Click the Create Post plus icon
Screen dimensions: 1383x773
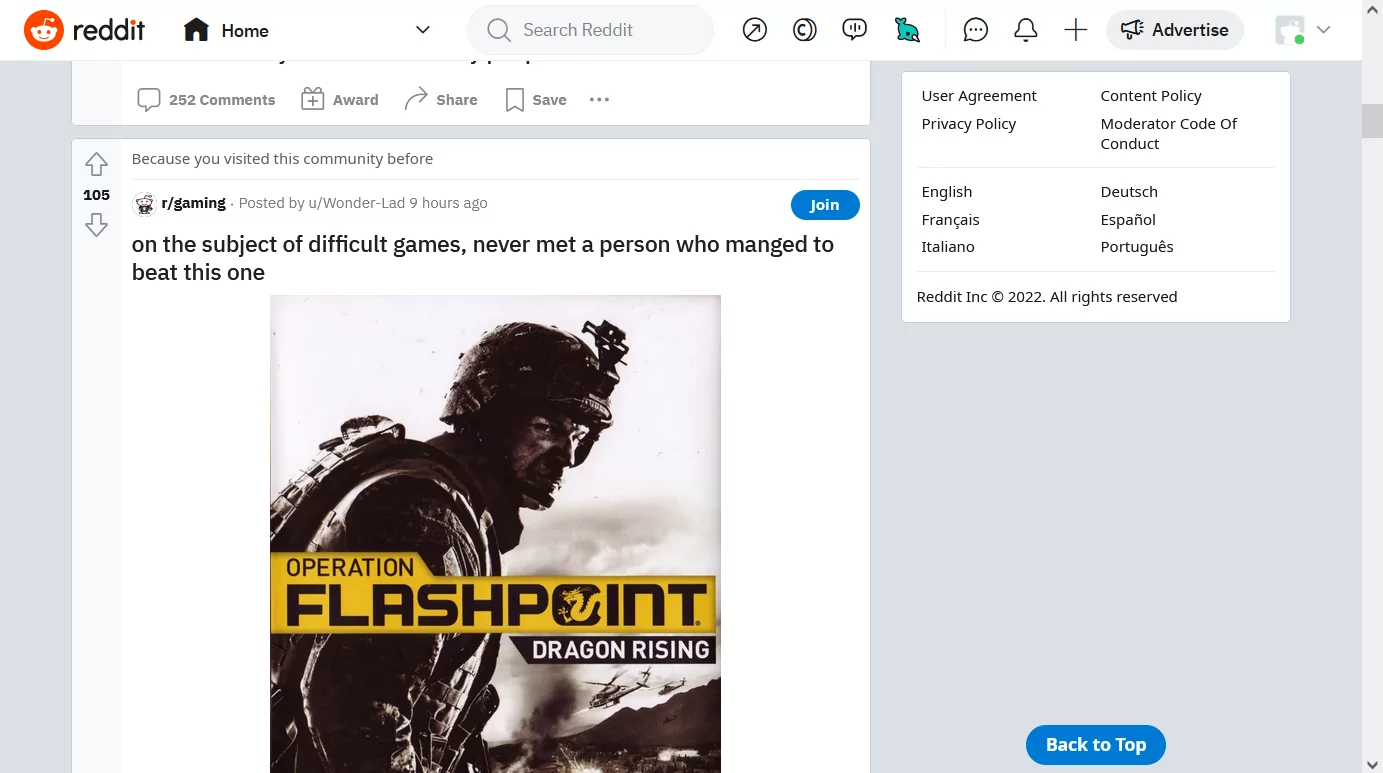(x=1076, y=30)
